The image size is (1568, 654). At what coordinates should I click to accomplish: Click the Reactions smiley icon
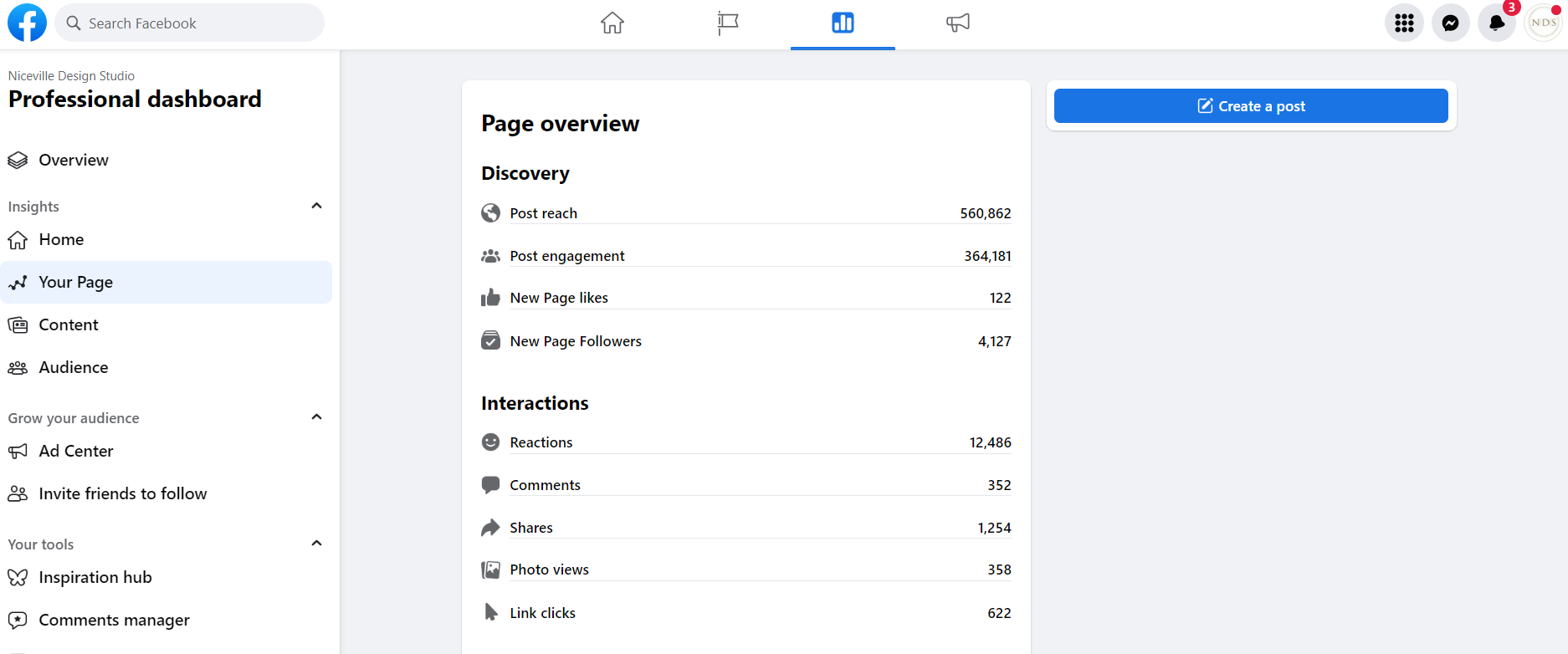(491, 442)
